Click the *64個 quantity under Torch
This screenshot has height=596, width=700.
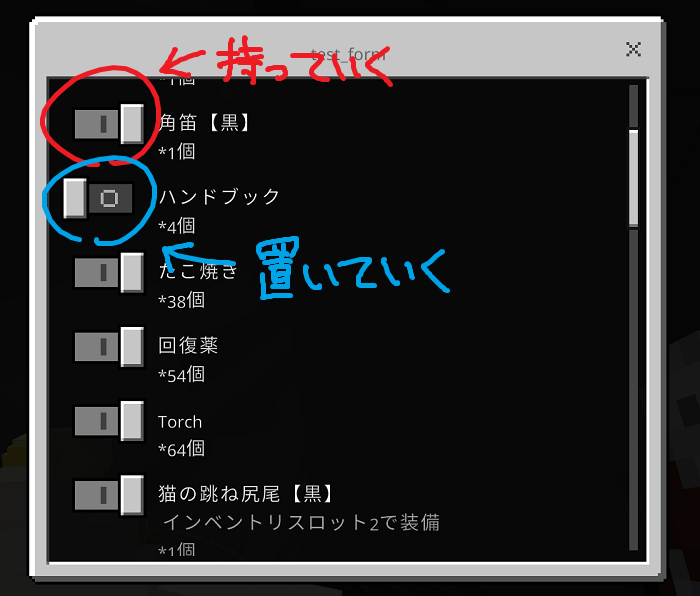click(x=182, y=448)
